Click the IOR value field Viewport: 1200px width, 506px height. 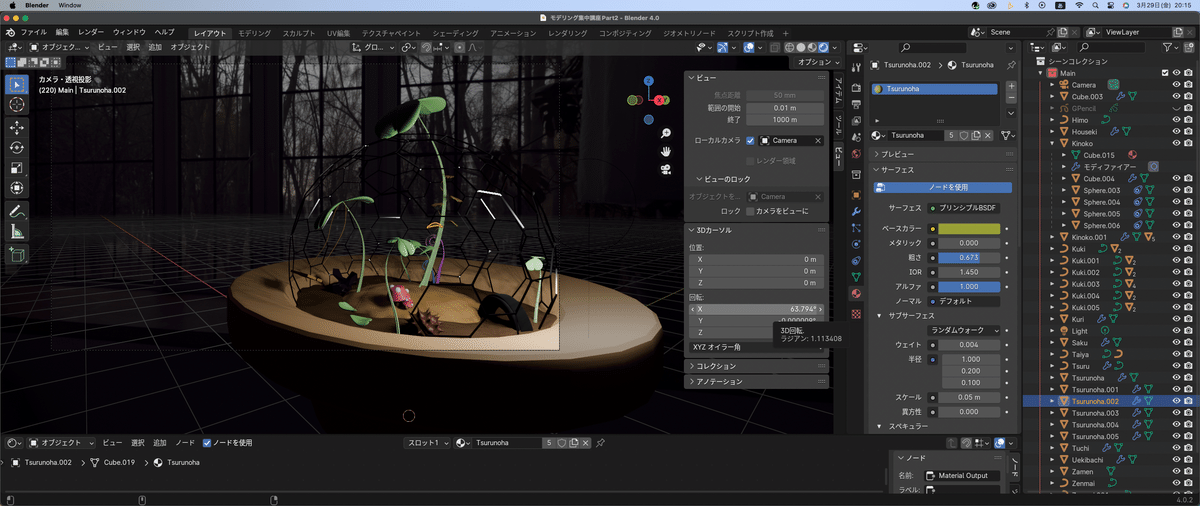pyautogui.click(x=969, y=272)
